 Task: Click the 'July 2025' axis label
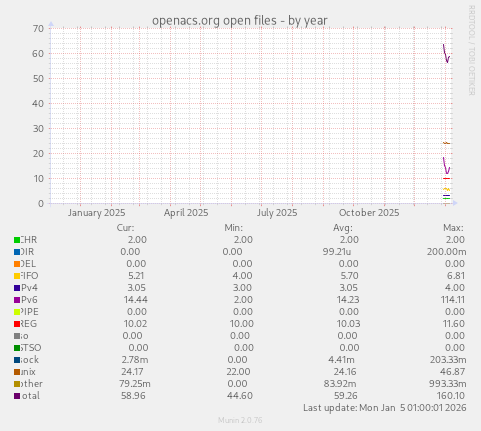[277, 213]
